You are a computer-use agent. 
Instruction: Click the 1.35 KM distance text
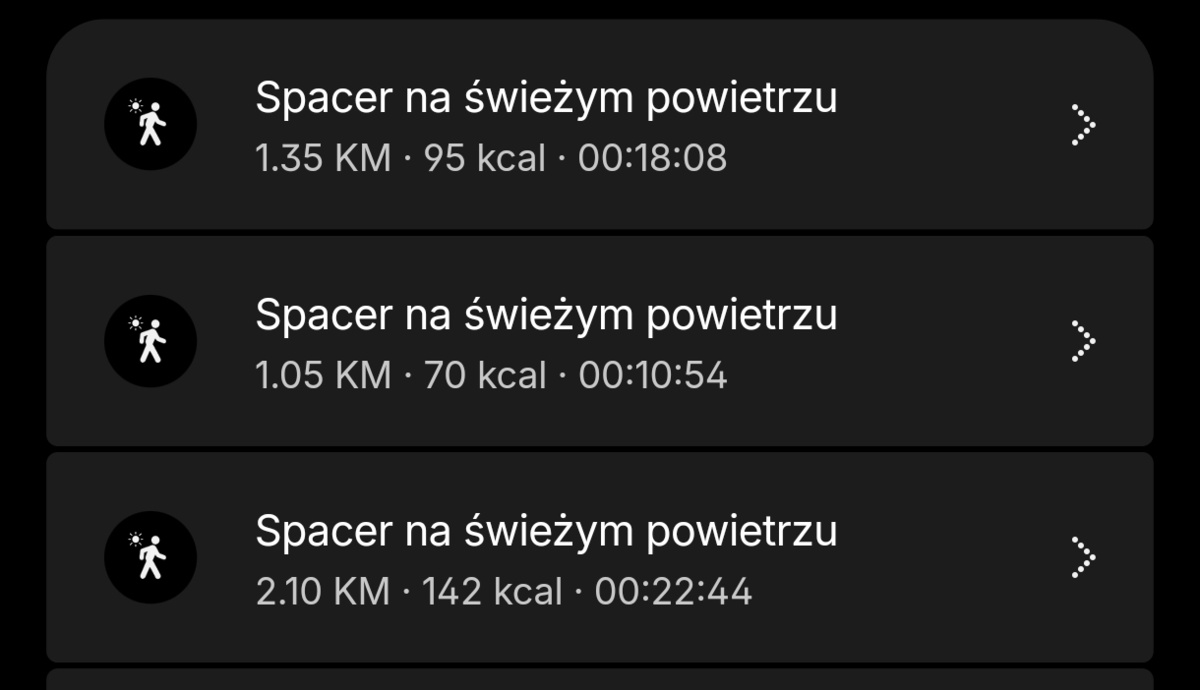click(323, 159)
